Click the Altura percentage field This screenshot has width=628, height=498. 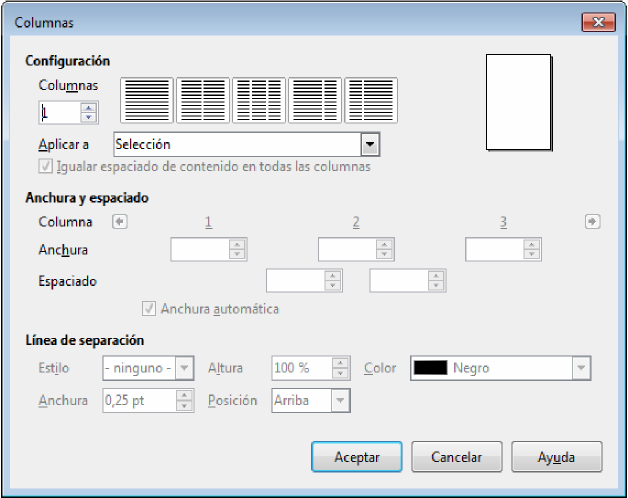[302, 368]
